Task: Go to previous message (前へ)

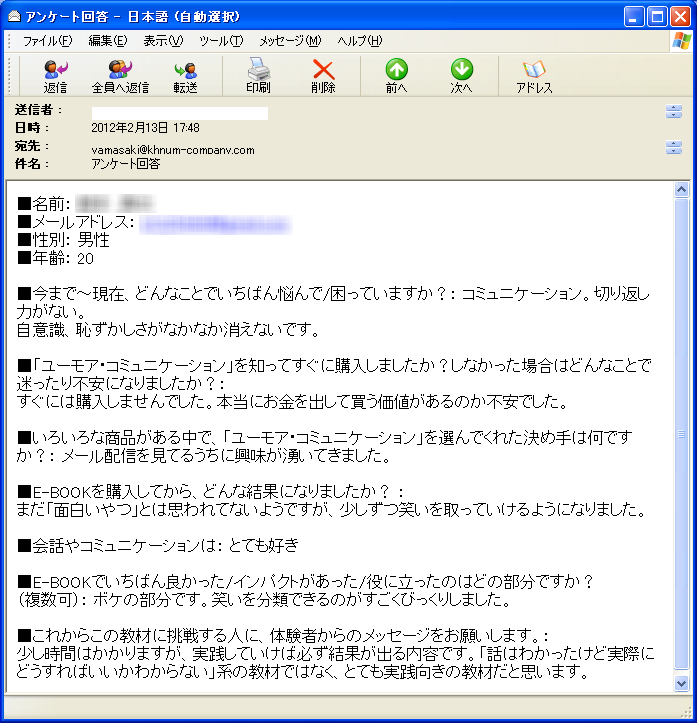Action: 397,76
